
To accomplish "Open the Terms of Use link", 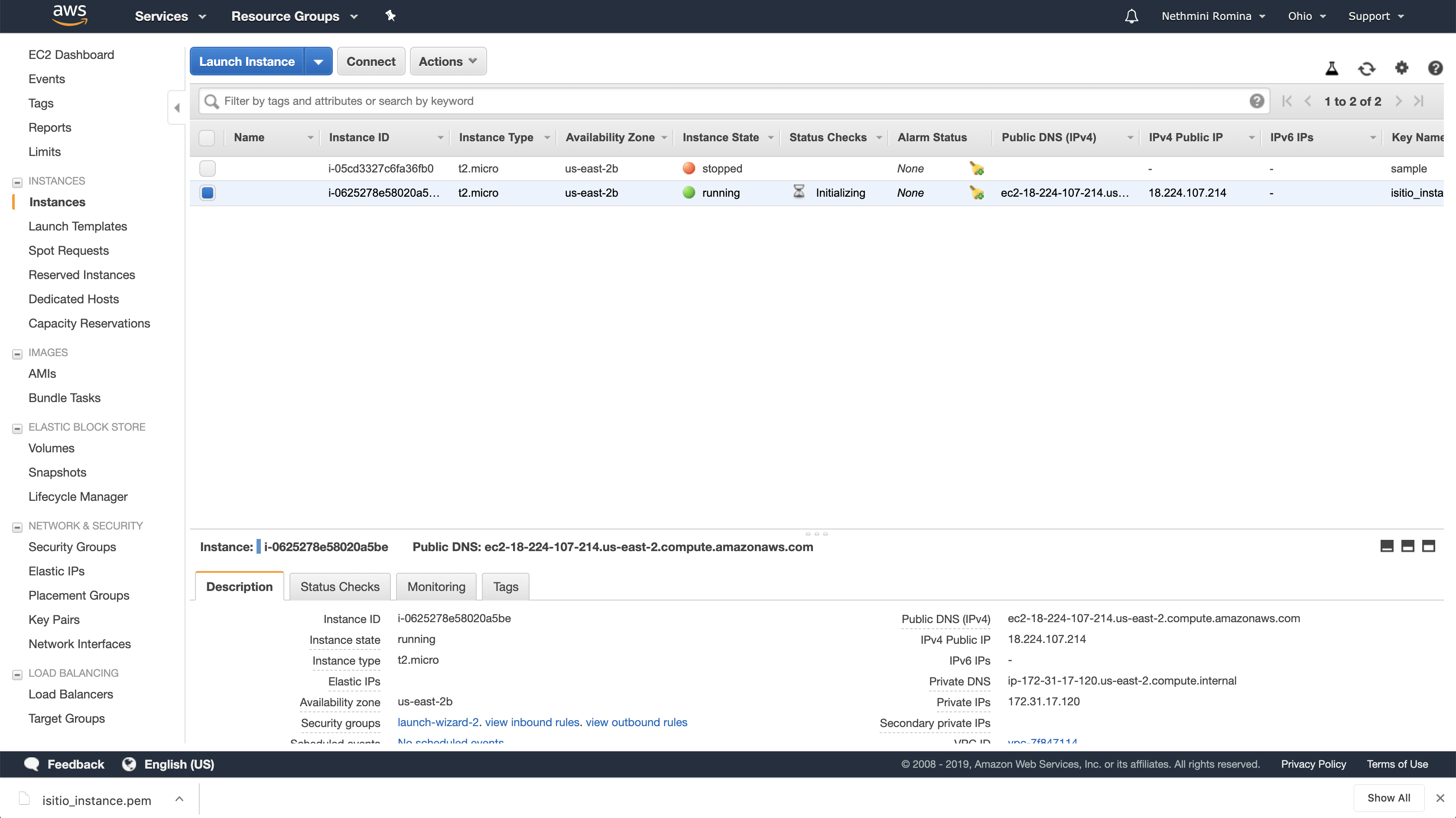I will [x=1397, y=764].
